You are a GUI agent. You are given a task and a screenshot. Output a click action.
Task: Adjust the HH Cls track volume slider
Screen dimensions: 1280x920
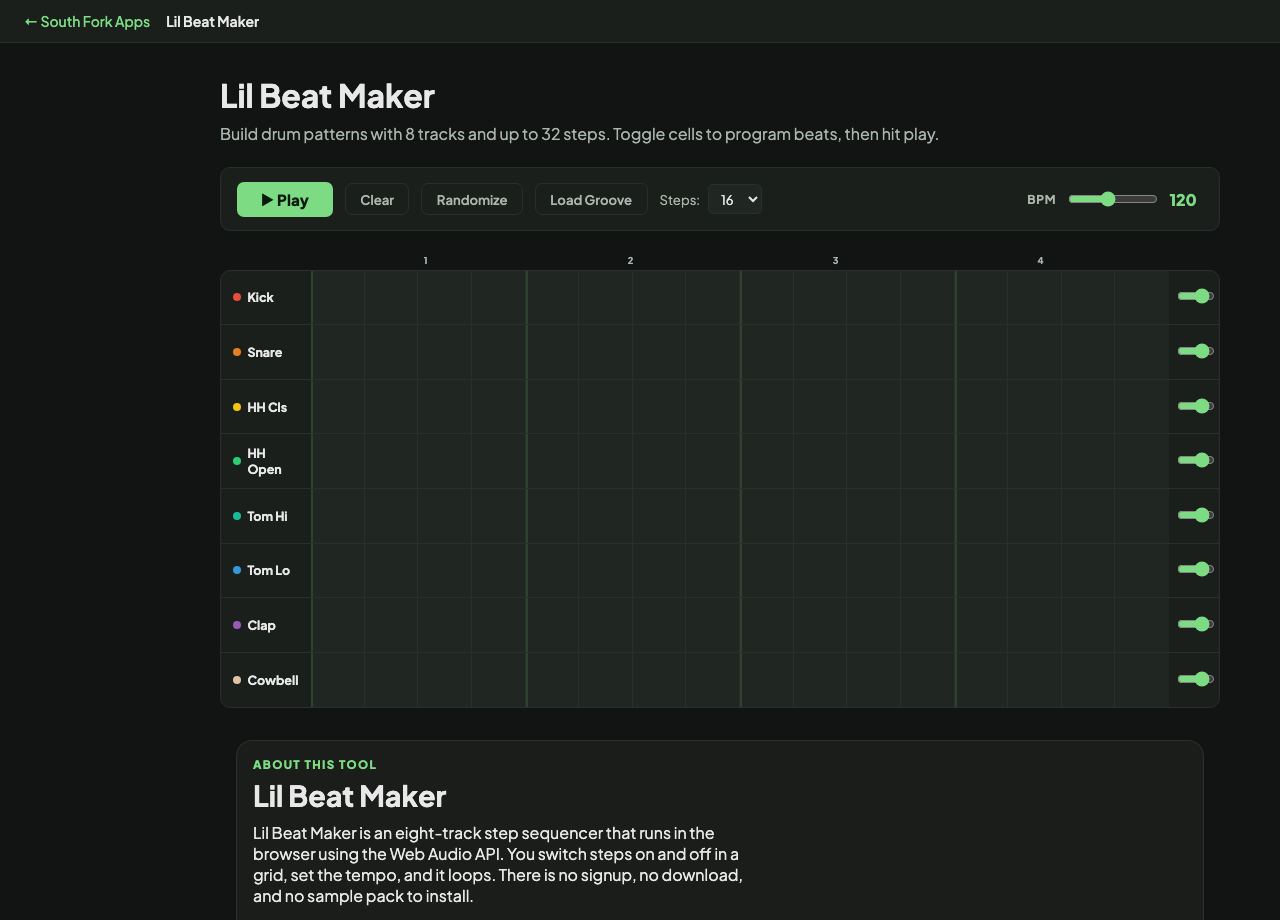1196,406
